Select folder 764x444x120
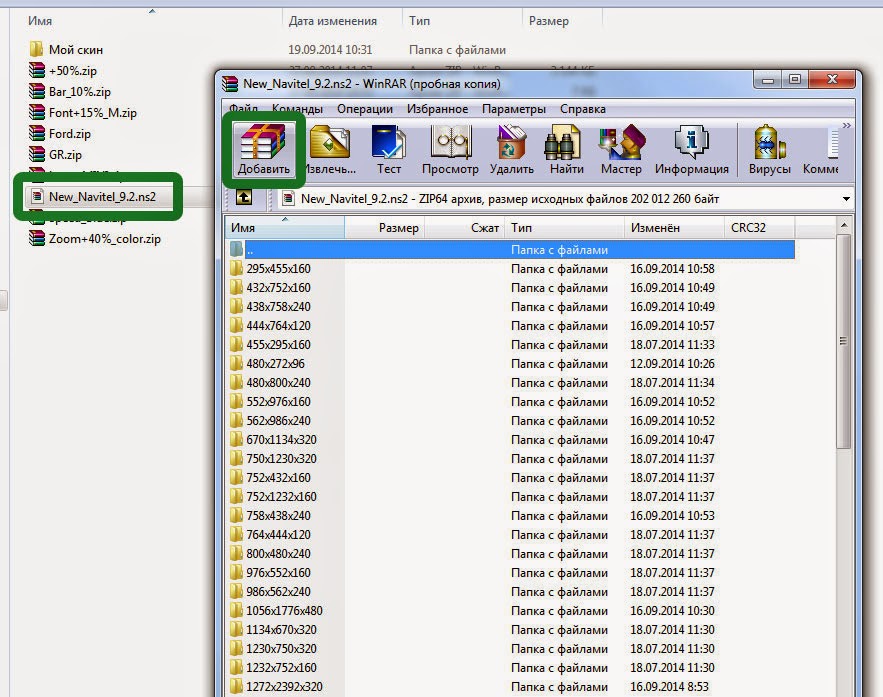 click(x=278, y=535)
